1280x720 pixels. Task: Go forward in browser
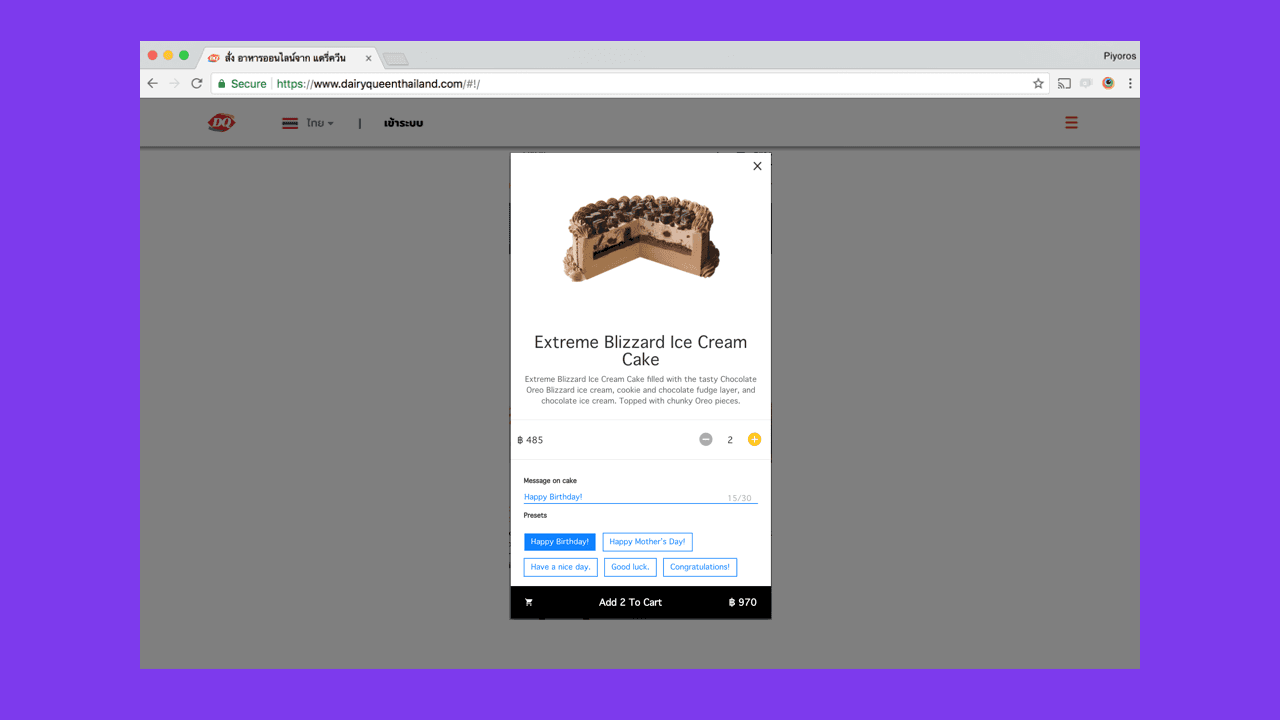pos(174,84)
